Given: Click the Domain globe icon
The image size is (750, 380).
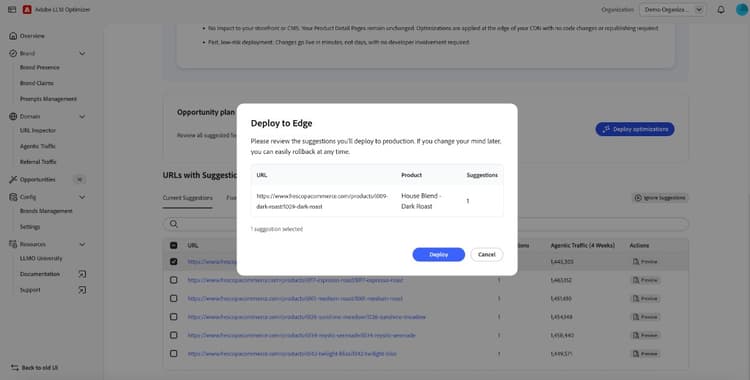Looking at the screenshot, I should pyautogui.click(x=13, y=116).
